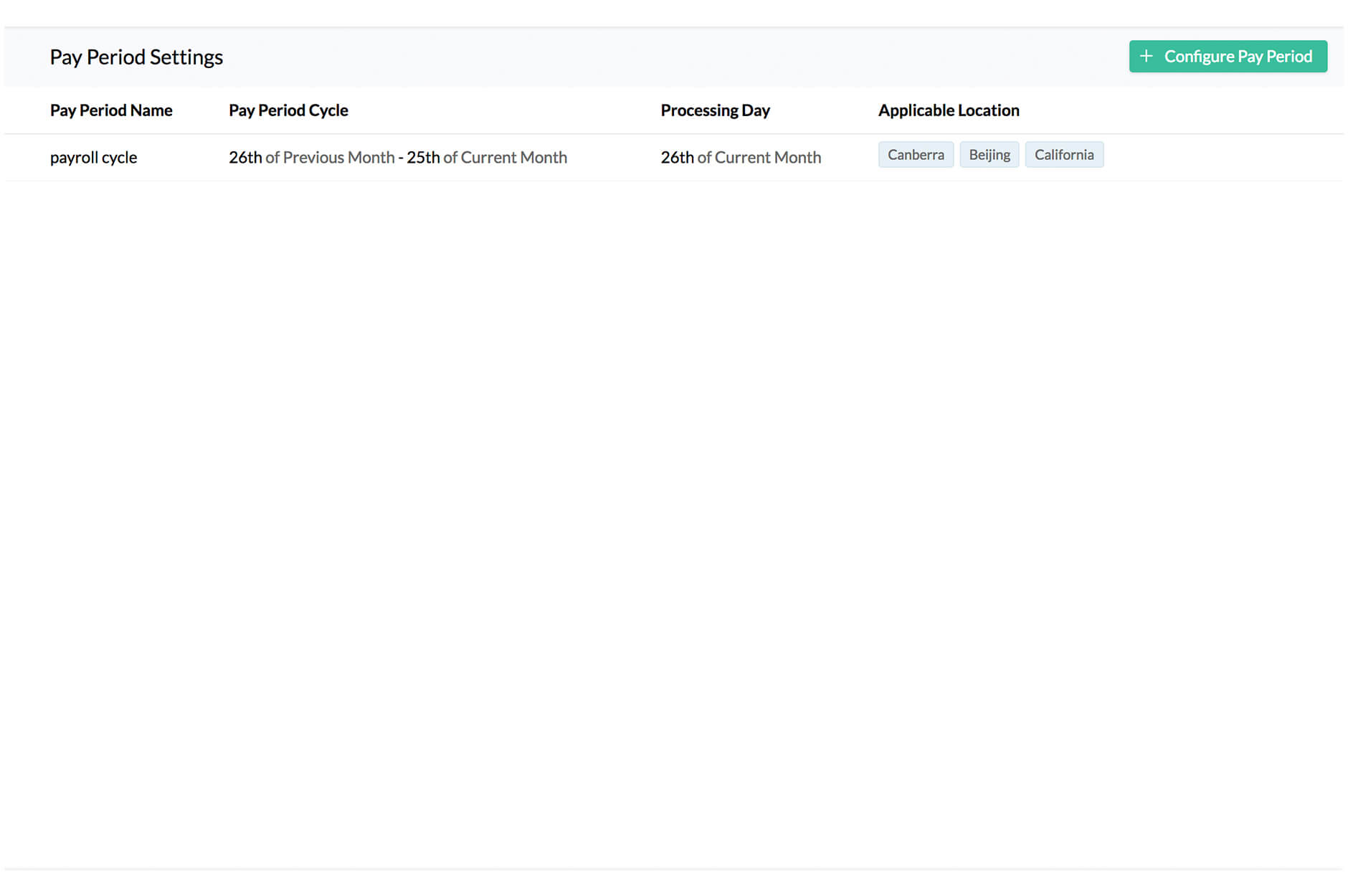Open the payroll cycle pay period entry
Viewport: 1348px width, 896px height.
point(93,157)
